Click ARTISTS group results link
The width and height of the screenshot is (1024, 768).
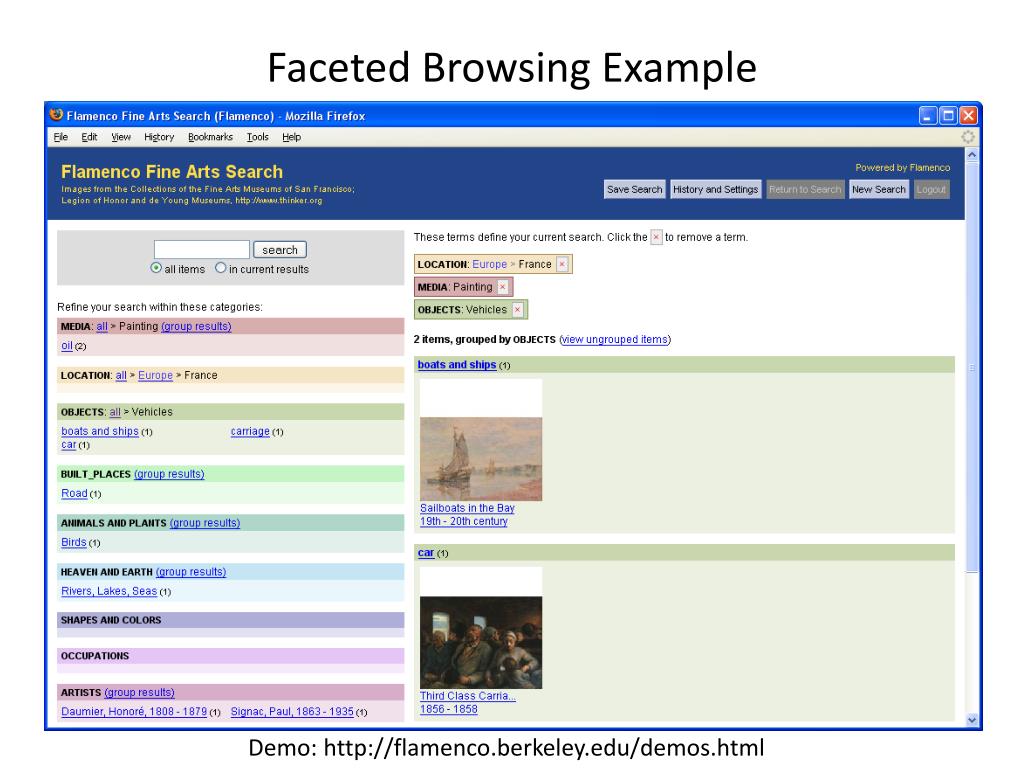(139, 692)
